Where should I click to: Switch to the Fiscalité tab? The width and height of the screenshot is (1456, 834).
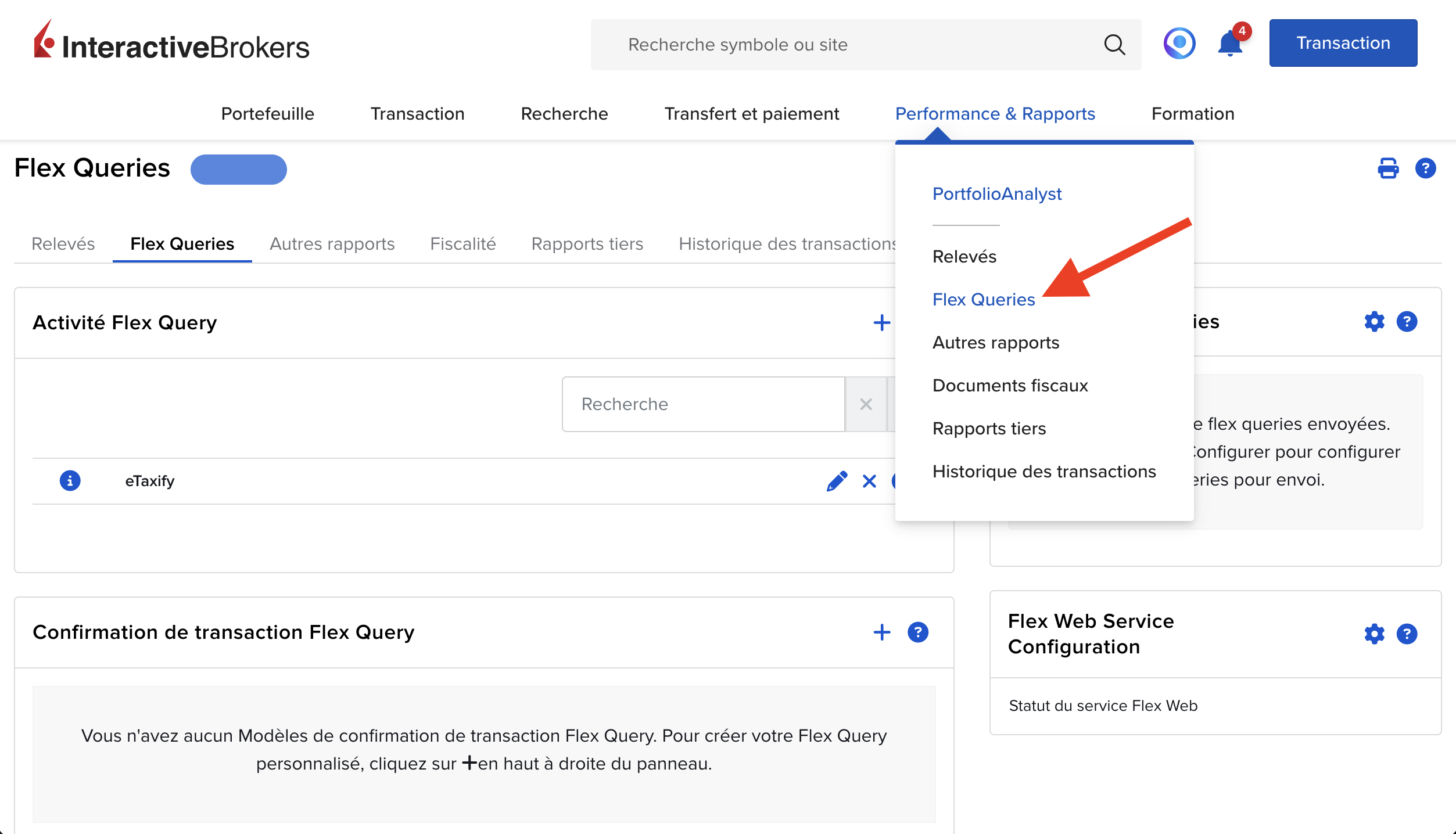tap(463, 244)
